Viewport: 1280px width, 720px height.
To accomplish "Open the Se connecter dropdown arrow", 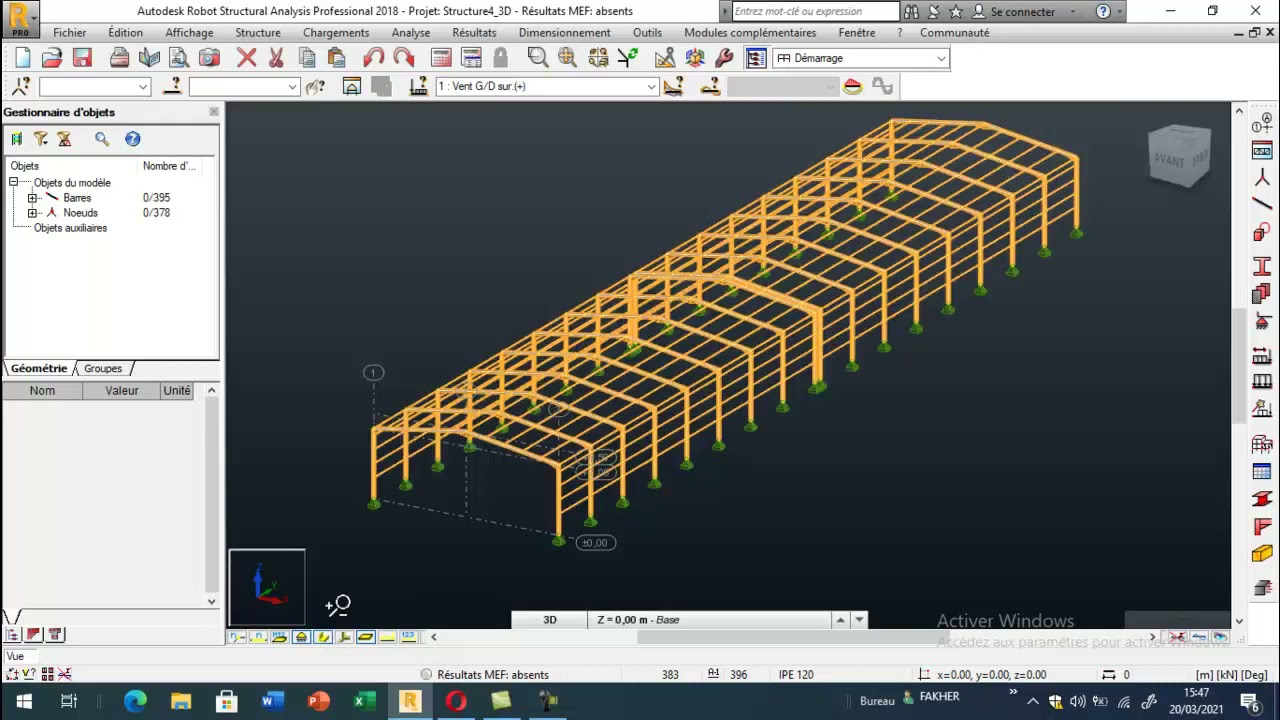I will [1073, 12].
